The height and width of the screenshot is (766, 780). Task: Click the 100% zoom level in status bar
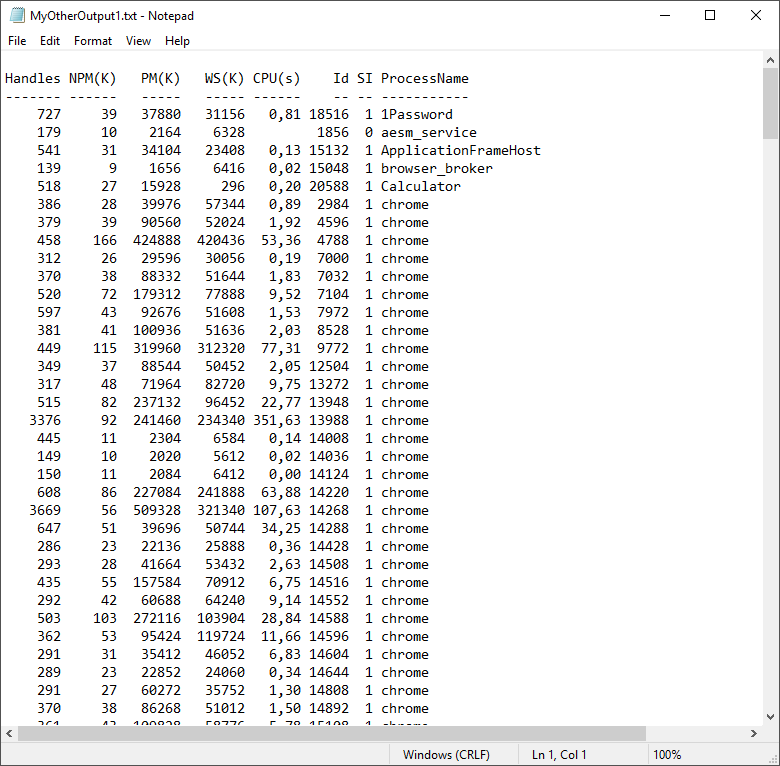(667, 755)
